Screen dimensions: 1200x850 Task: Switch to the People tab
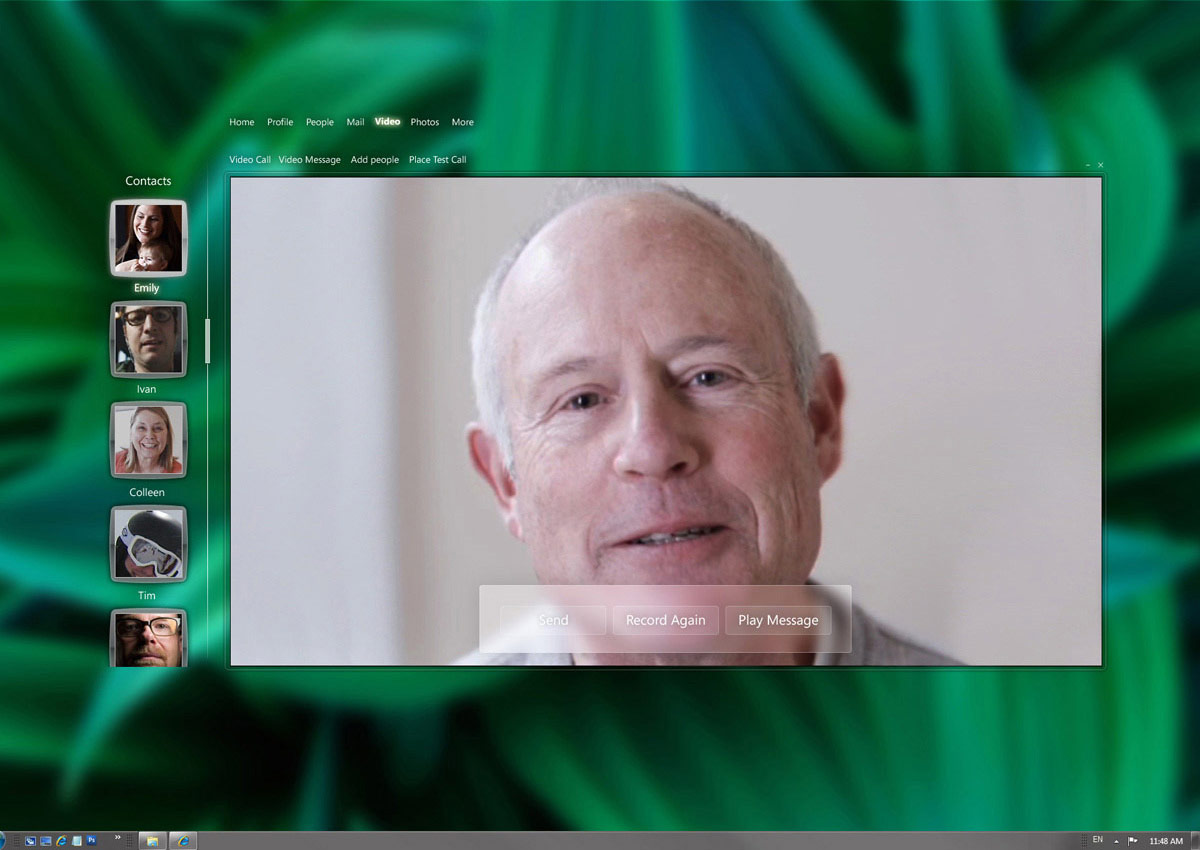click(x=320, y=122)
